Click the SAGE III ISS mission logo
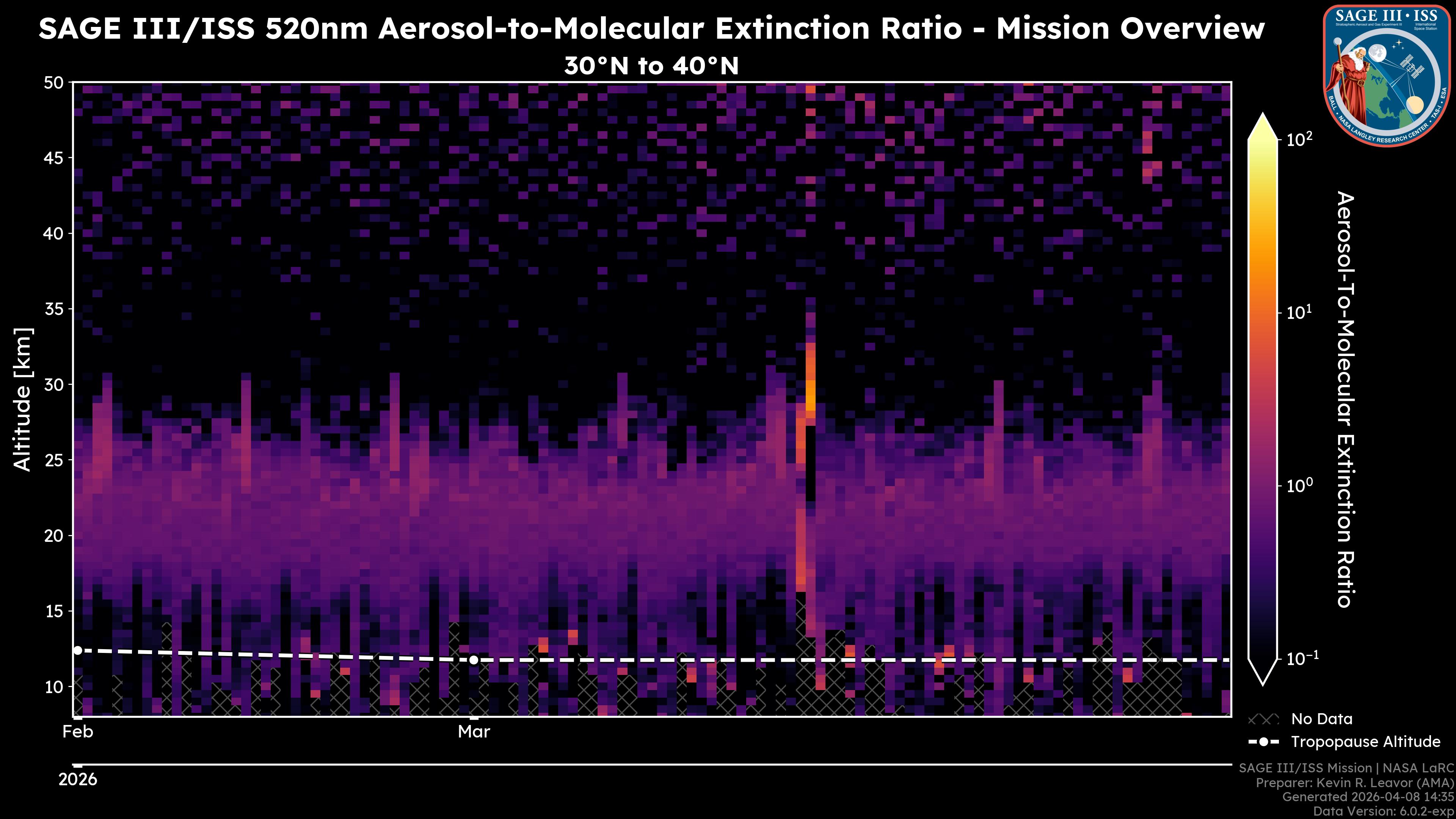The height and width of the screenshot is (819, 1456). (x=1387, y=75)
